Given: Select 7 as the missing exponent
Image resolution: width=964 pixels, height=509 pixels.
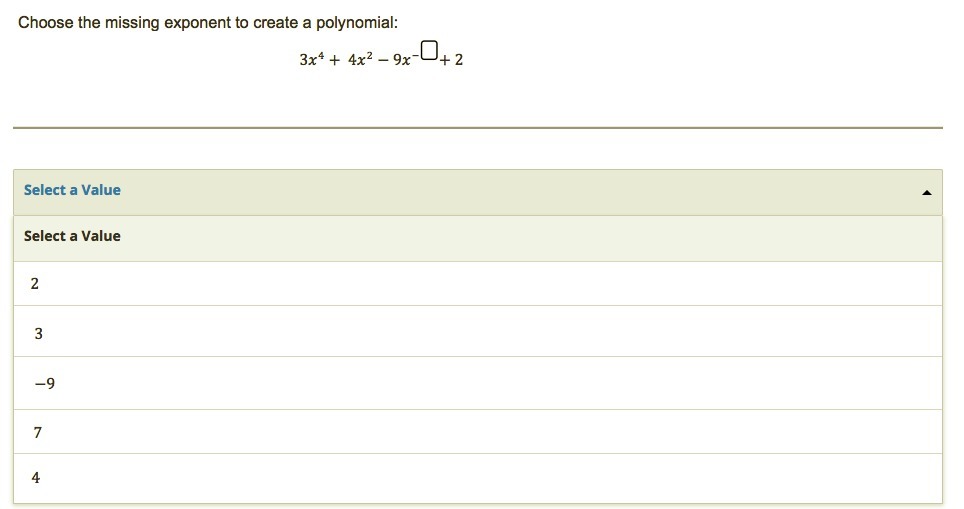Looking at the screenshot, I should (478, 432).
